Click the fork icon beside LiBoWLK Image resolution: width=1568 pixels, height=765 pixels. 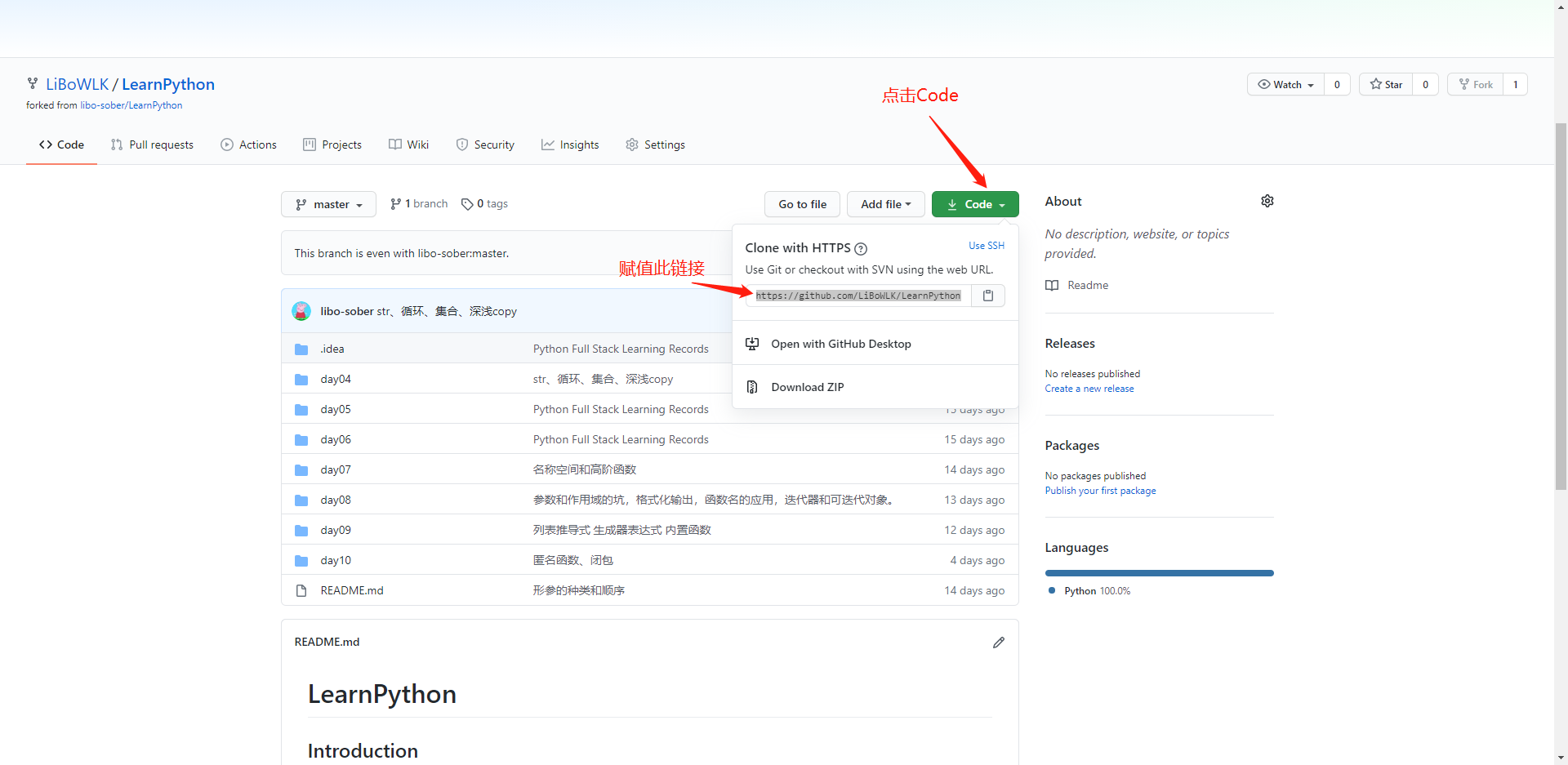pos(33,83)
